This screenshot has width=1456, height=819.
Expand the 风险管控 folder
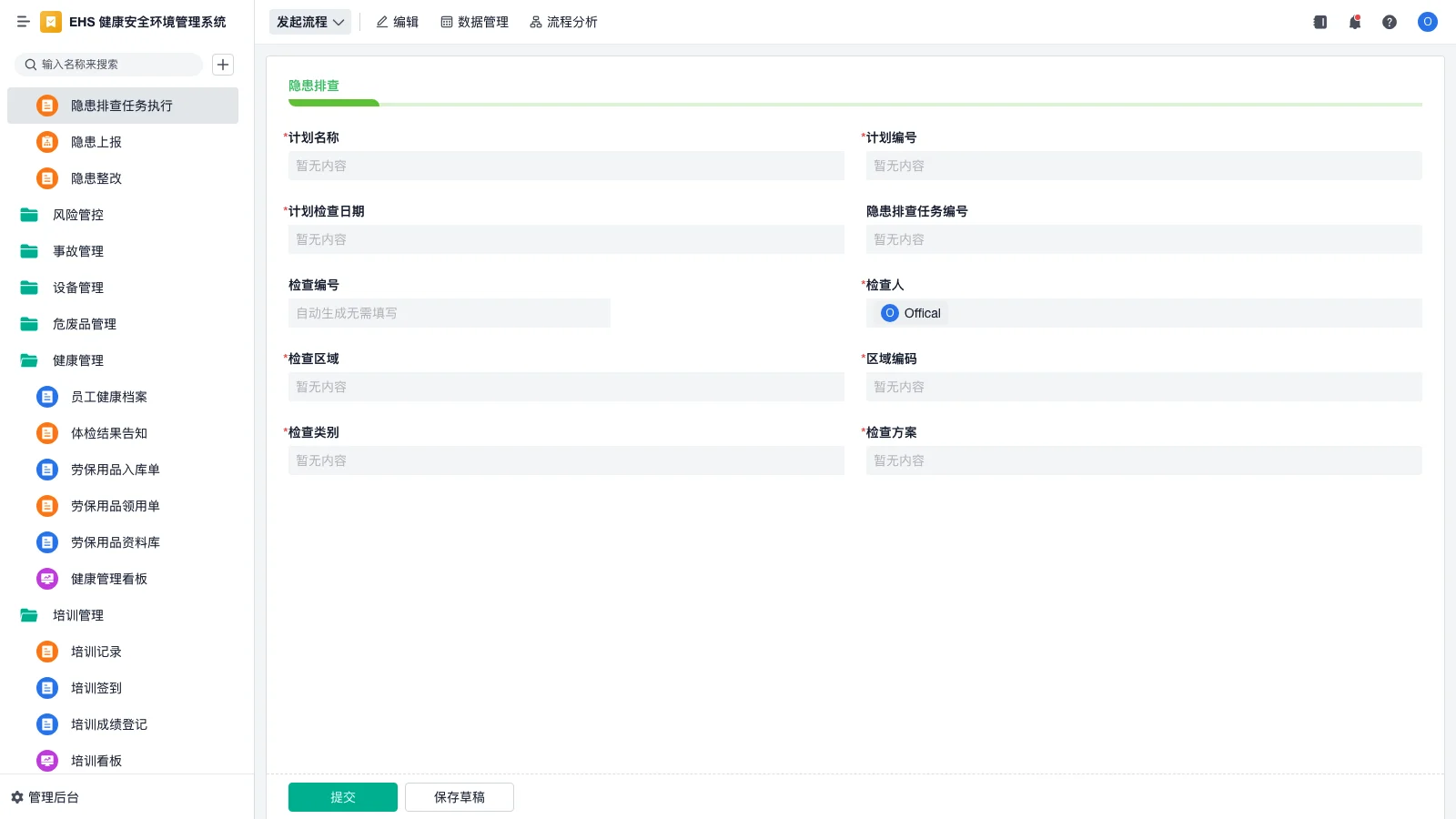77,215
